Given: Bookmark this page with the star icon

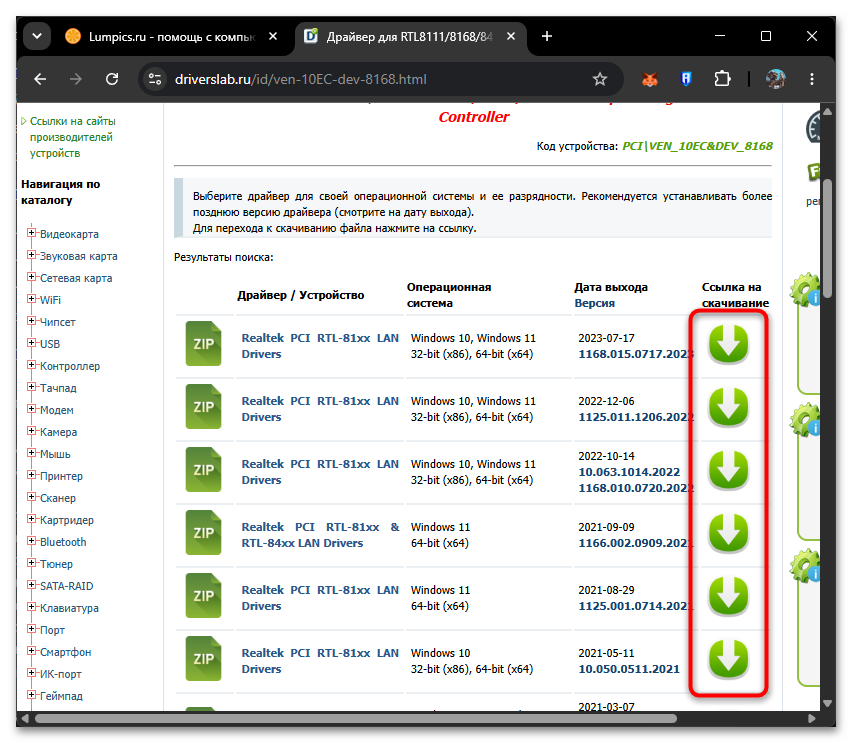Looking at the screenshot, I should (599, 79).
